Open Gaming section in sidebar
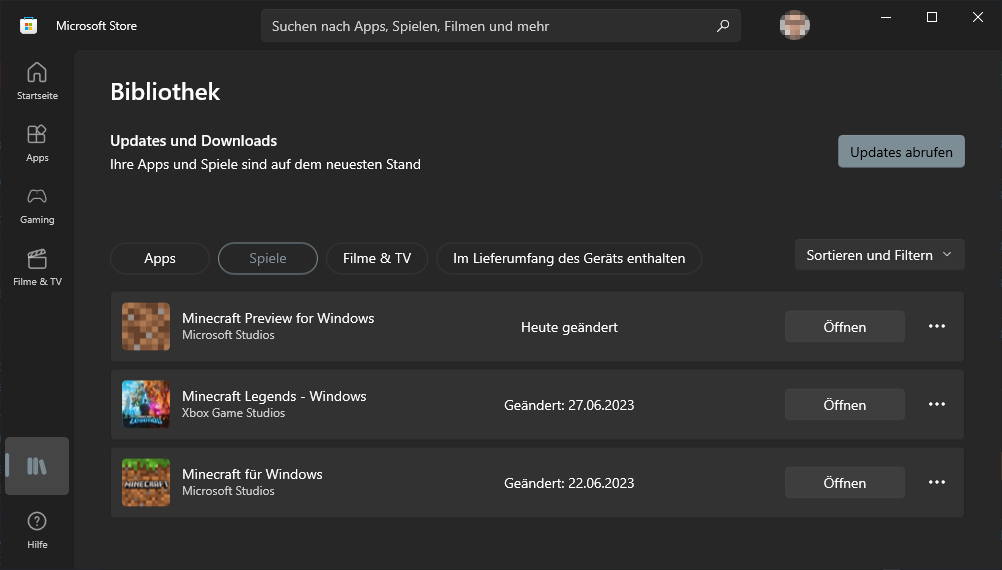Image resolution: width=1002 pixels, height=570 pixels. click(x=37, y=205)
